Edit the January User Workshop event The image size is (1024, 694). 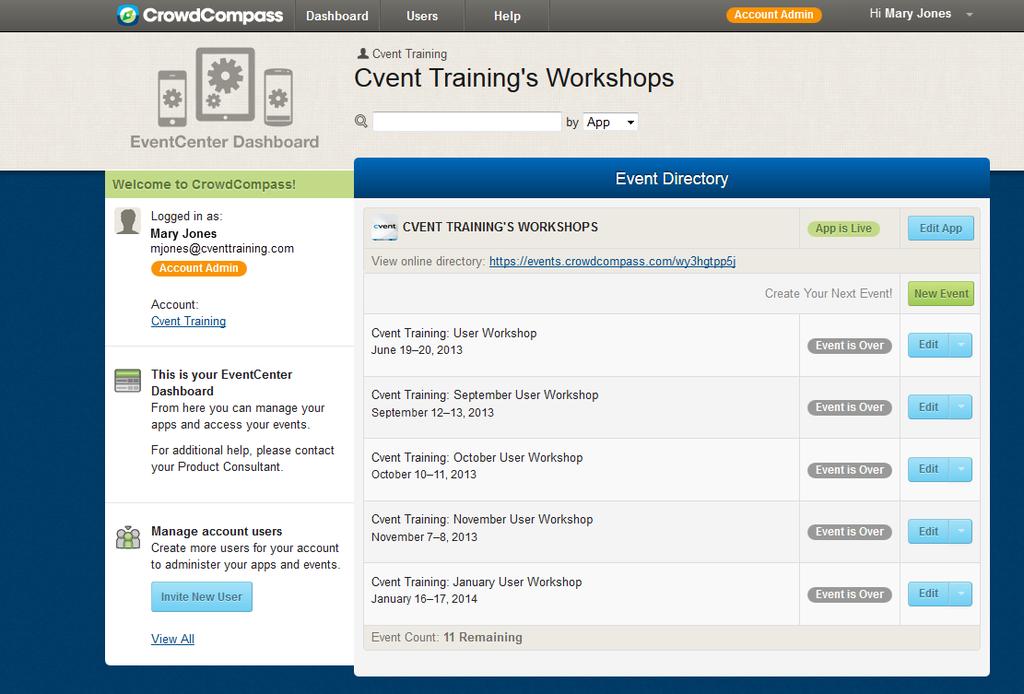[x=928, y=593]
